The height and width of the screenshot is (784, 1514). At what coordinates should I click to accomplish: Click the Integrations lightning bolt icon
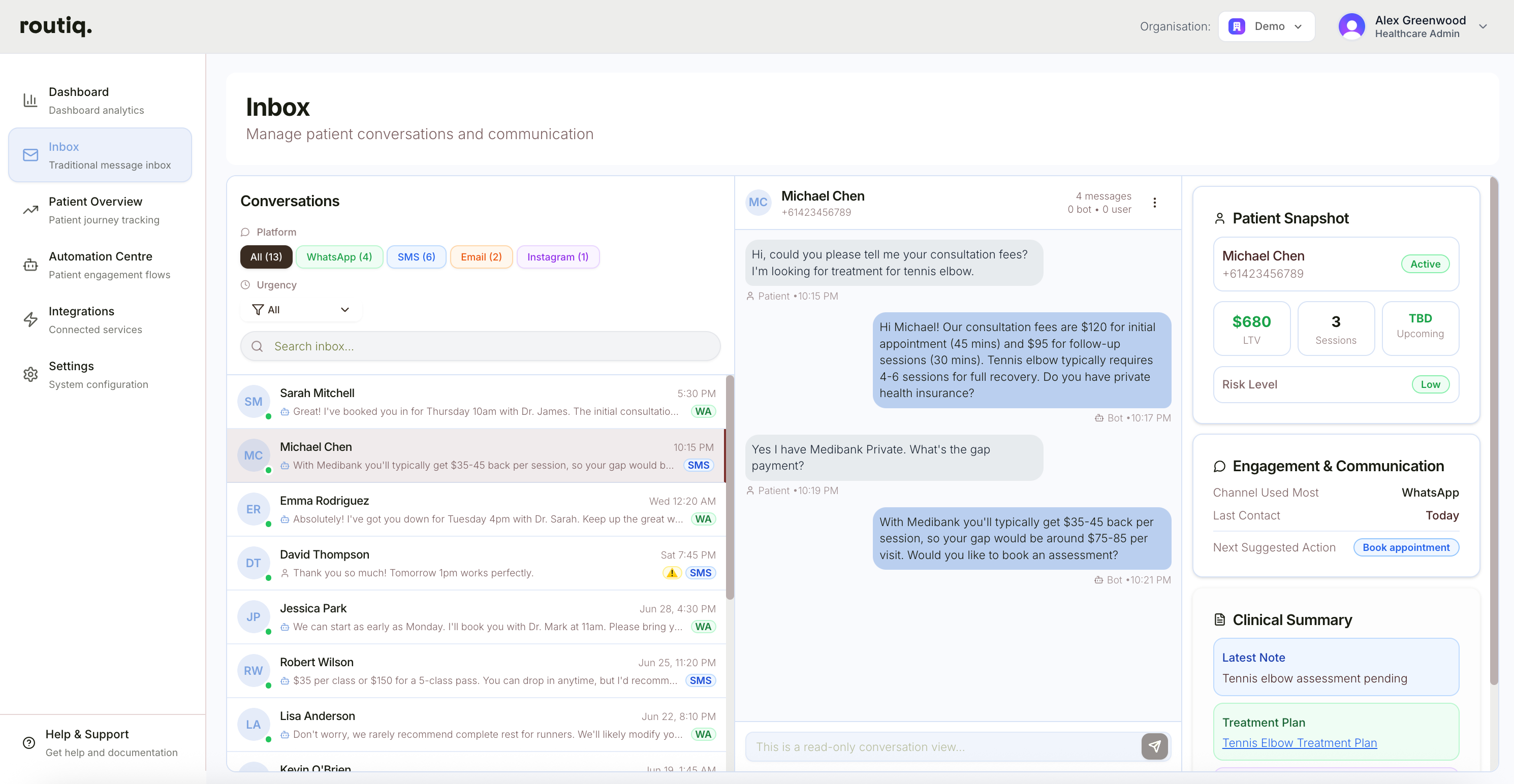tap(30, 319)
